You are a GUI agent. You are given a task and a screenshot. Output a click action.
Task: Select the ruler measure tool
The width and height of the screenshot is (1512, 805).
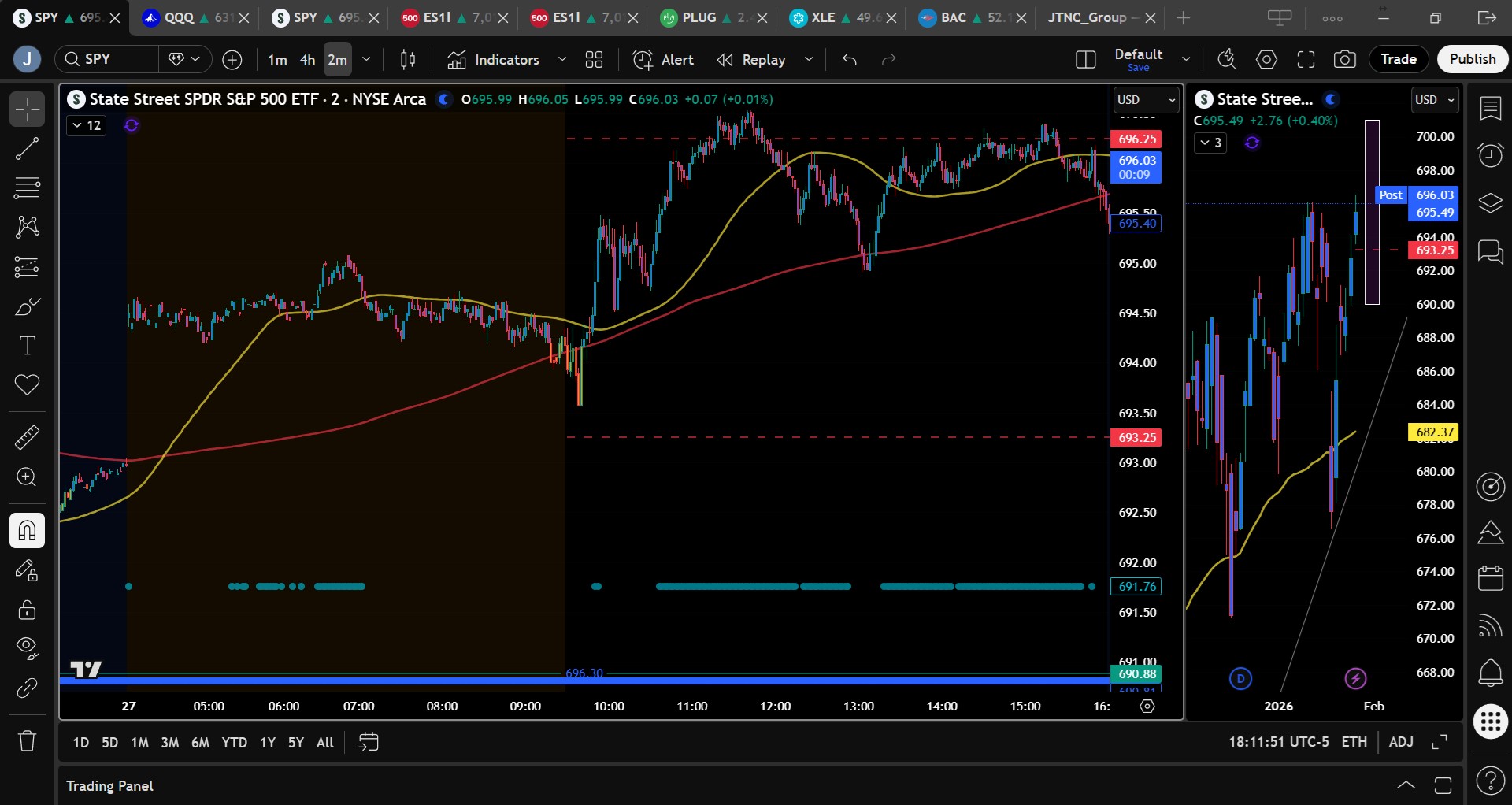27,437
